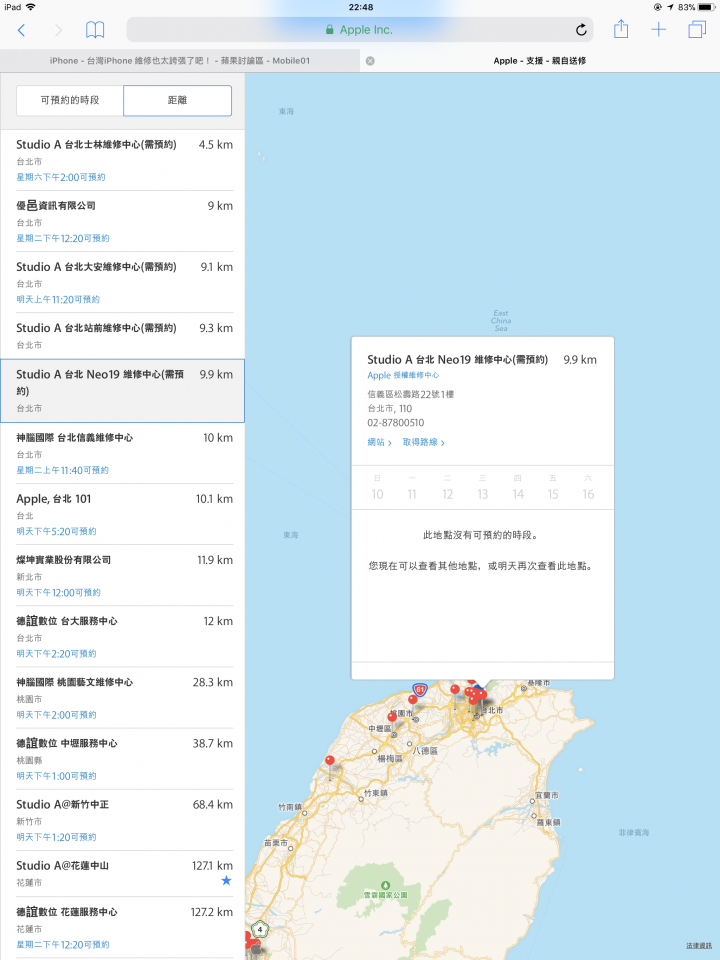Open 明天下午2:20可預約 time slot link
Image resolution: width=720 pixels, height=960 pixels.
click(56, 654)
